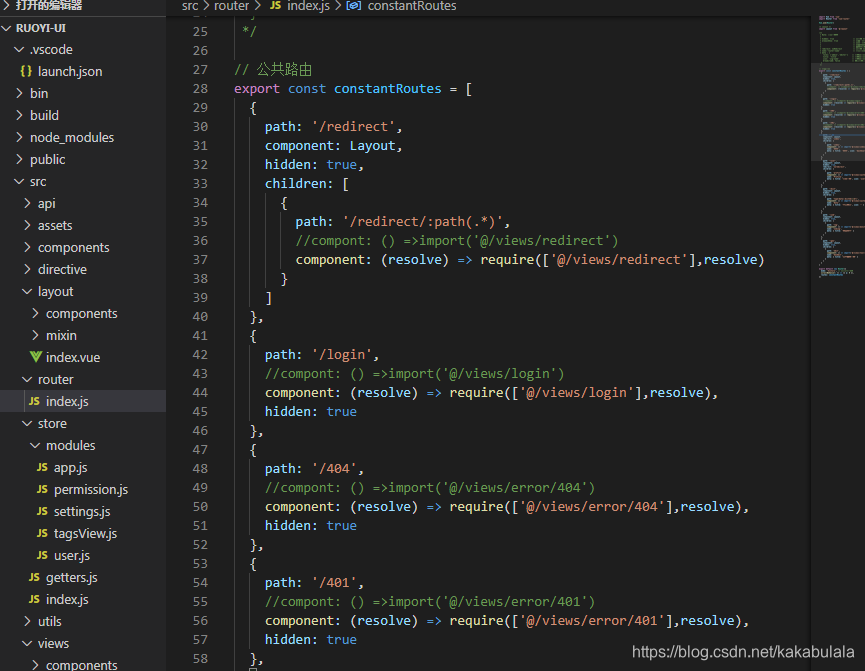Click the JS icon of store index.js
This screenshot has height=671, width=865.
coord(34,599)
